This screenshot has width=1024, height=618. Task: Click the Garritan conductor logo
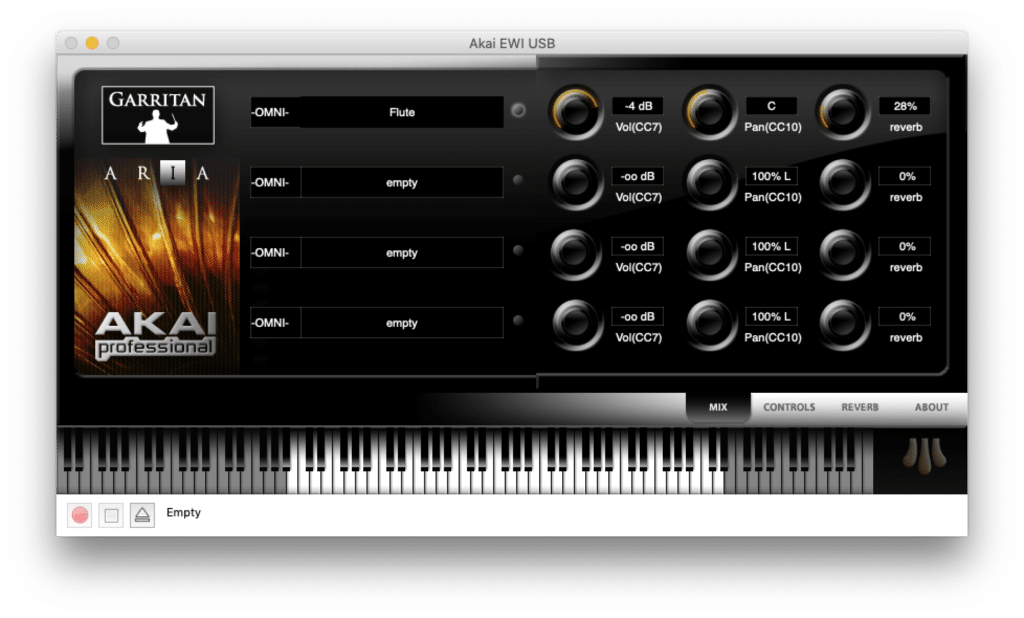(158, 115)
